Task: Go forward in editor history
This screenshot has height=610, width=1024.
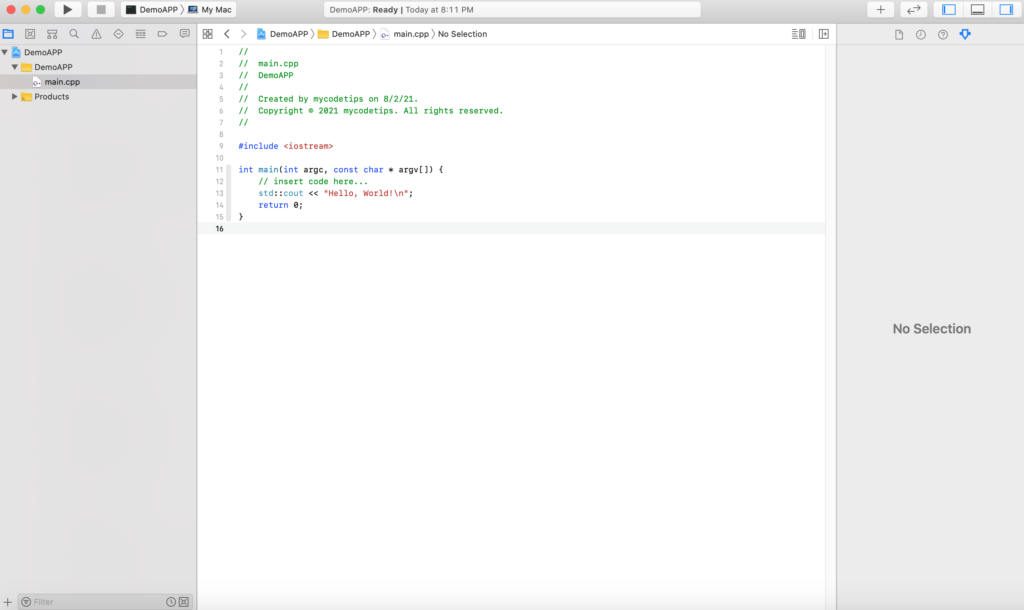Action: click(244, 34)
